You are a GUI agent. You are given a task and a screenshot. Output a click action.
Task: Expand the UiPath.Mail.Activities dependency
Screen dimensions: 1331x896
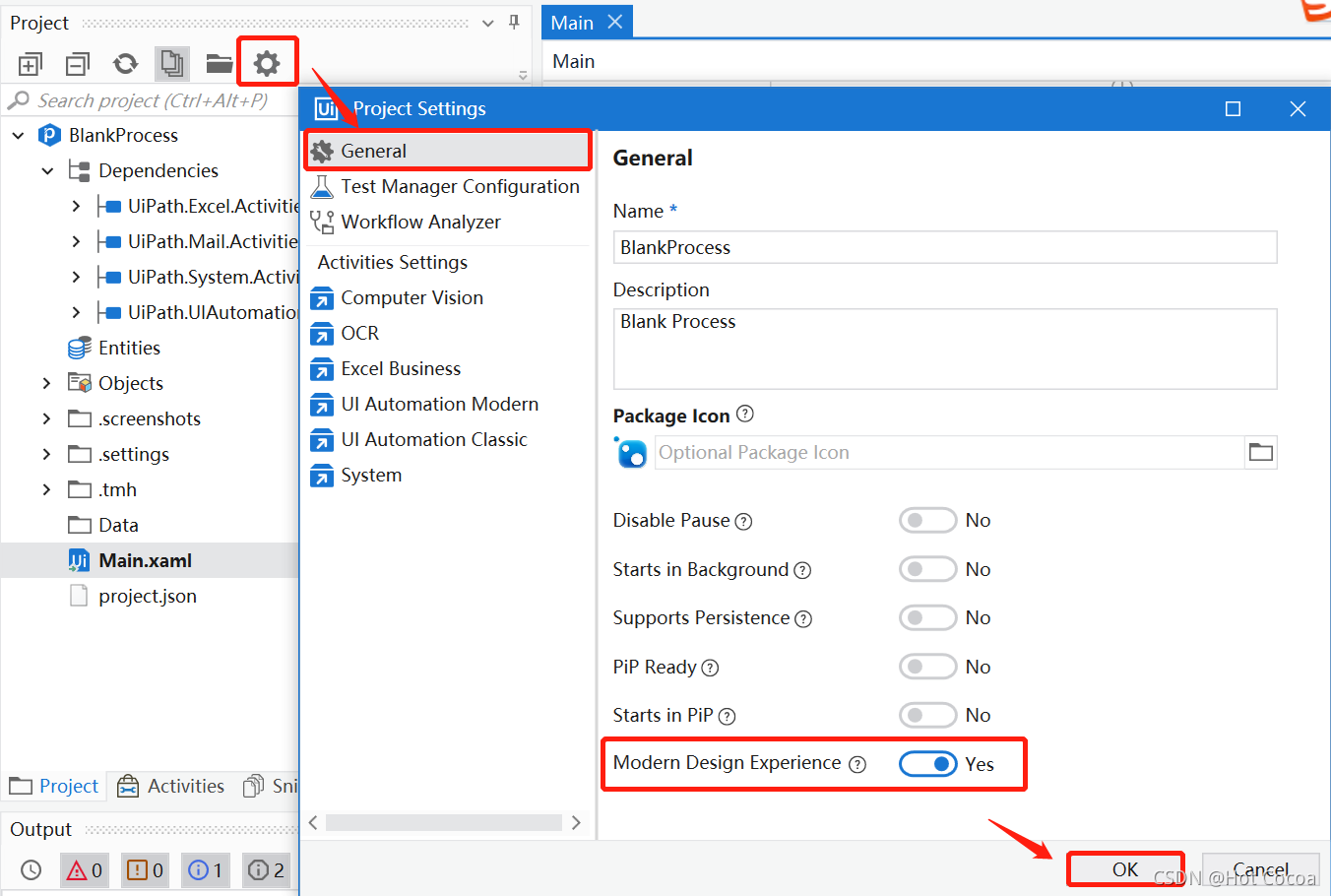click(x=76, y=242)
